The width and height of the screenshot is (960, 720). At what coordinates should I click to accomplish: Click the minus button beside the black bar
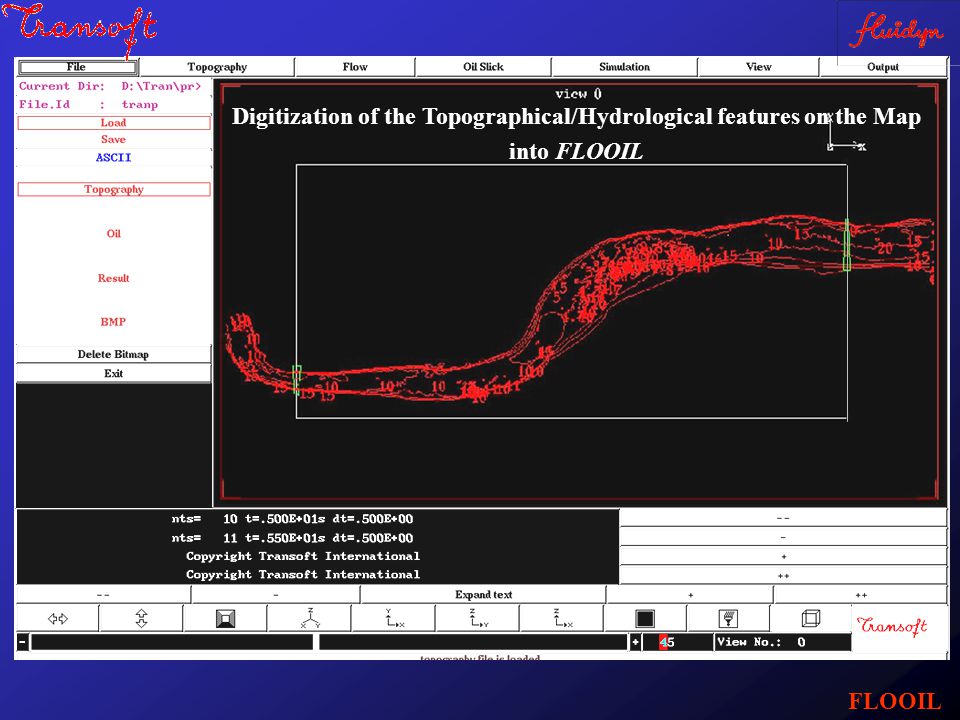pos(23,642)
